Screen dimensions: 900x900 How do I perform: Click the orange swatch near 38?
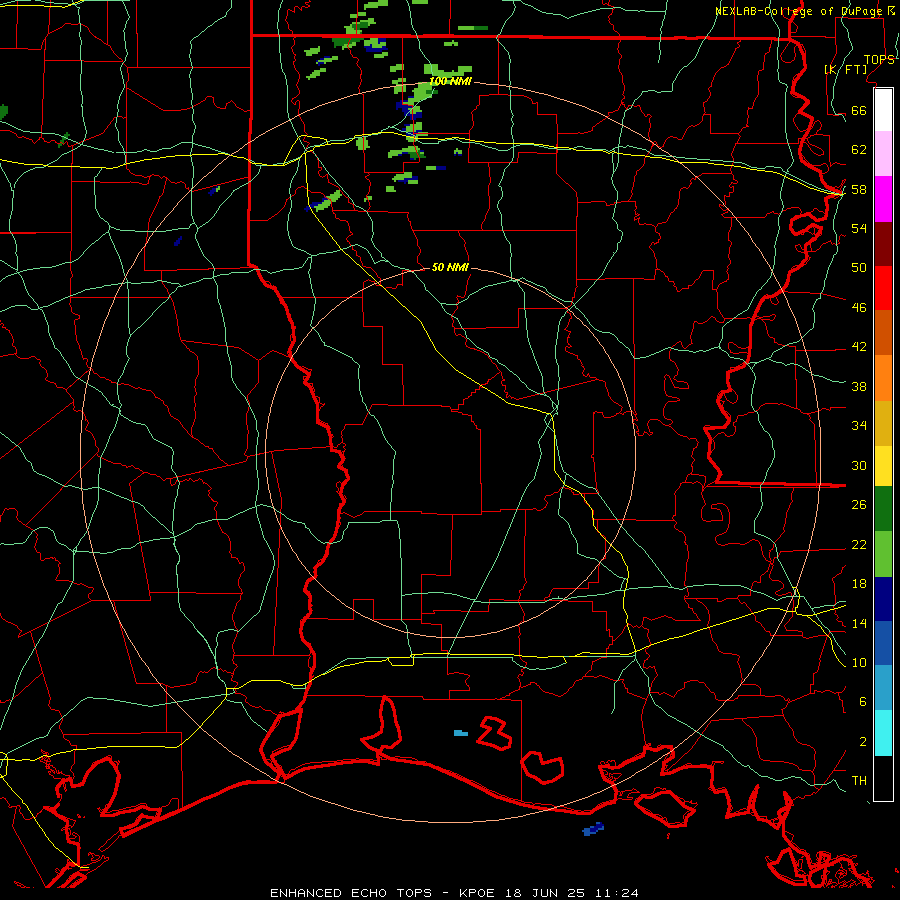(x=883, y=378)
